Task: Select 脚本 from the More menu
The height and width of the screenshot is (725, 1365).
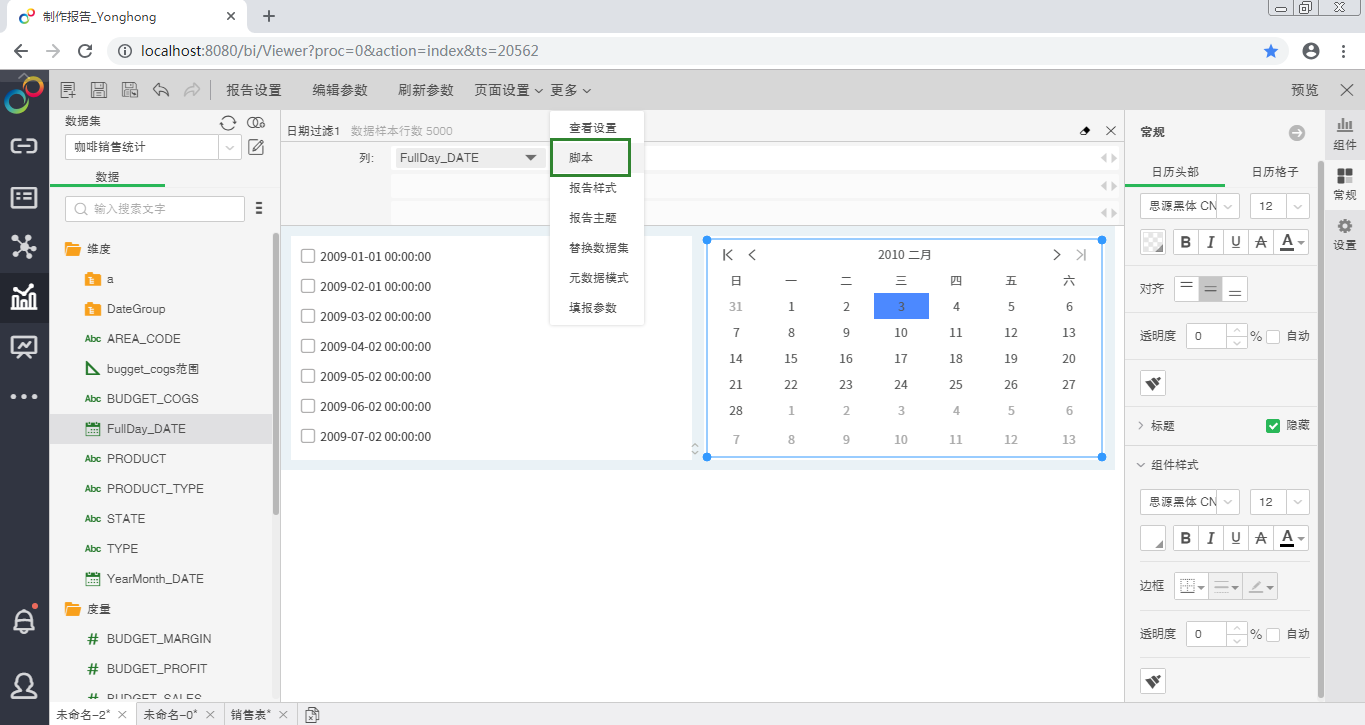Action: (x=590, y=158)
